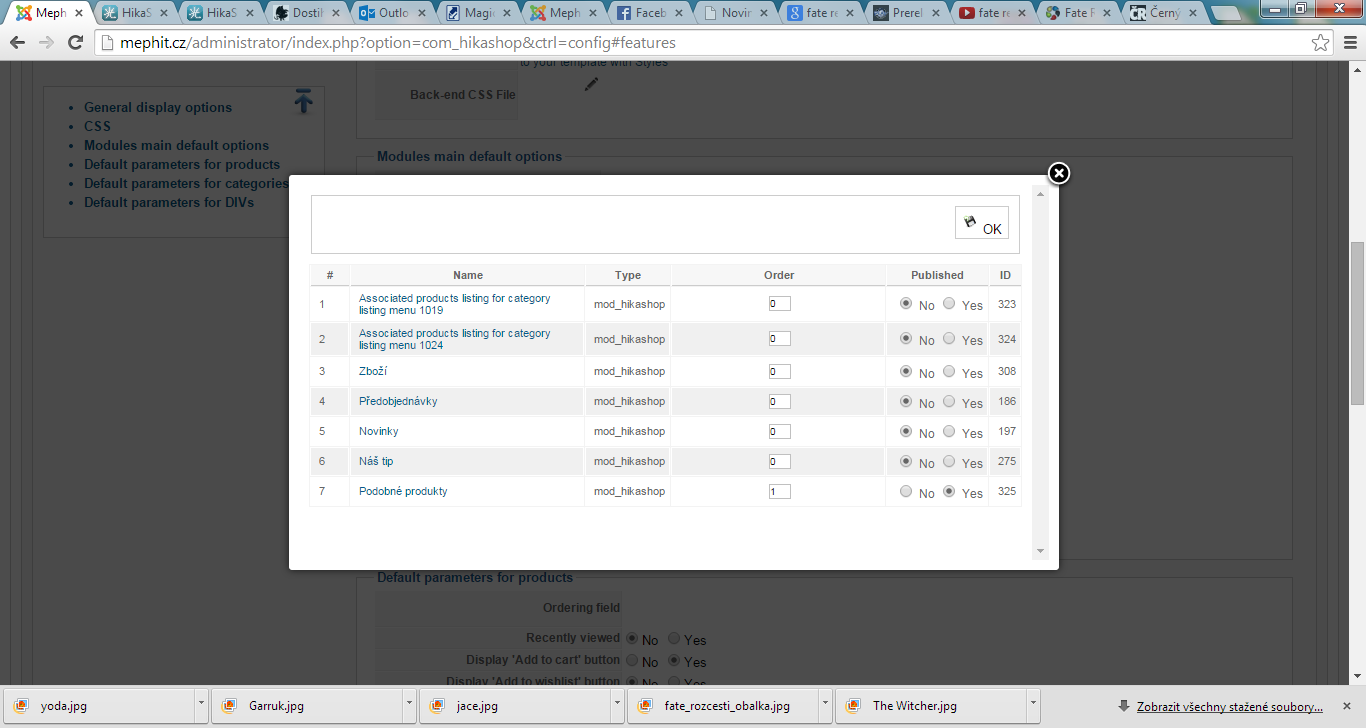Select No for Zboží published

pos(906,371)
